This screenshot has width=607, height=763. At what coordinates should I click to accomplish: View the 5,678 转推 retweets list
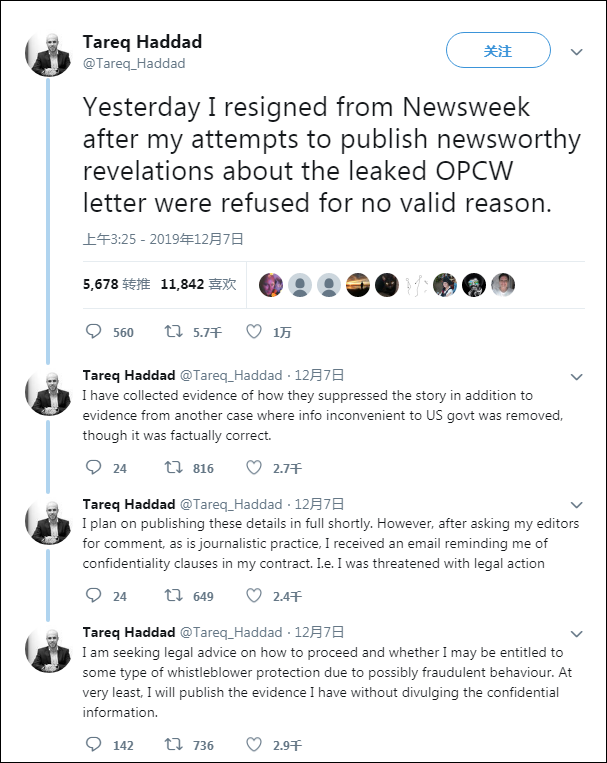[116, 284]
